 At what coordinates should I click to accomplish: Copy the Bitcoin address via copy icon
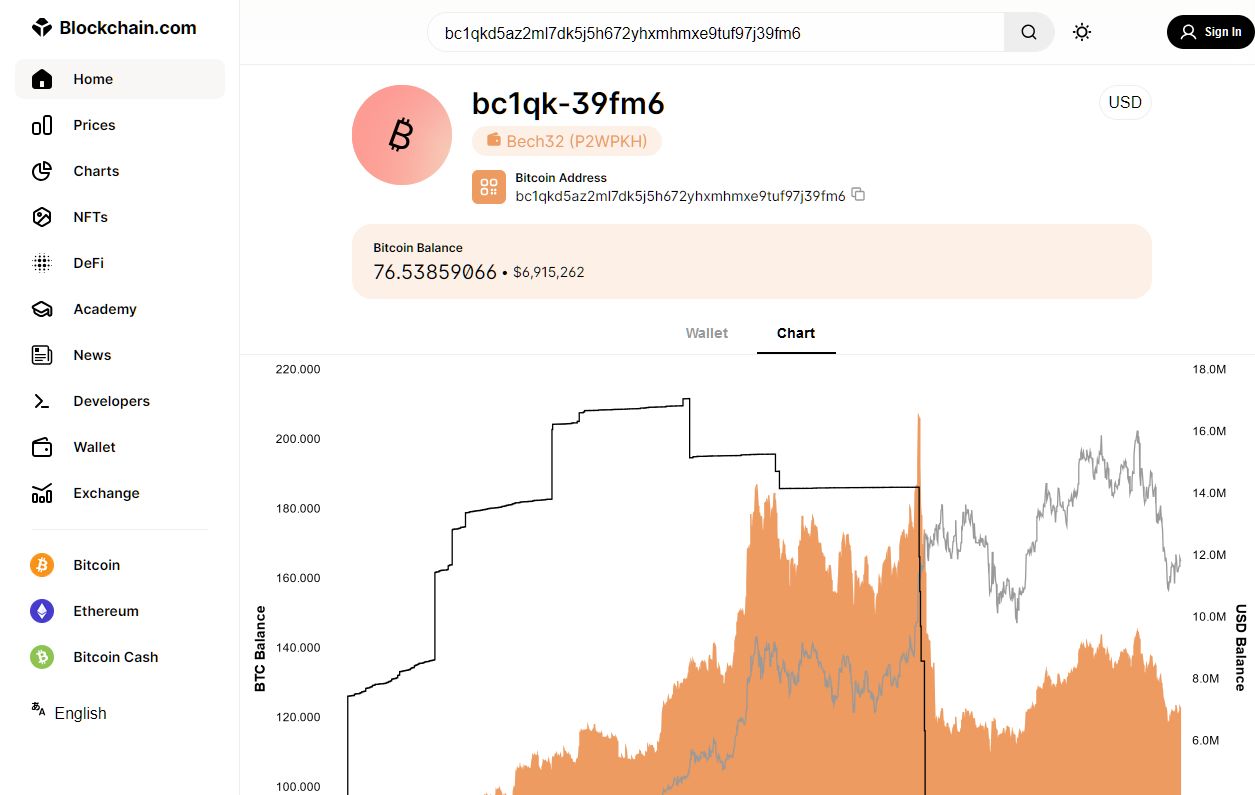tap(858, 195)
